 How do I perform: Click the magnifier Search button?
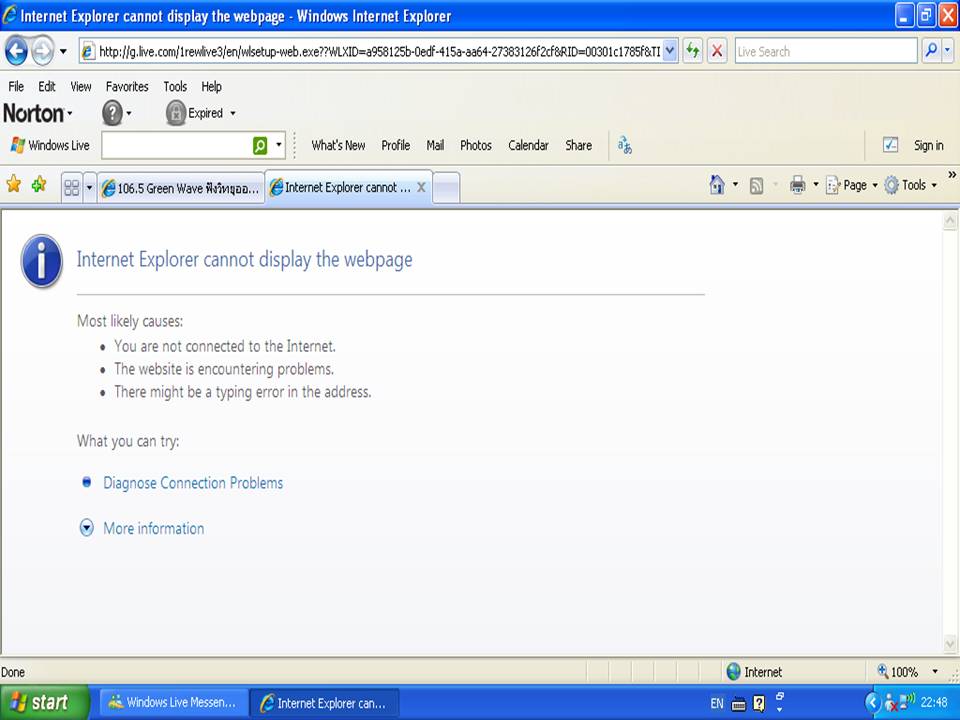click(931, 51)
